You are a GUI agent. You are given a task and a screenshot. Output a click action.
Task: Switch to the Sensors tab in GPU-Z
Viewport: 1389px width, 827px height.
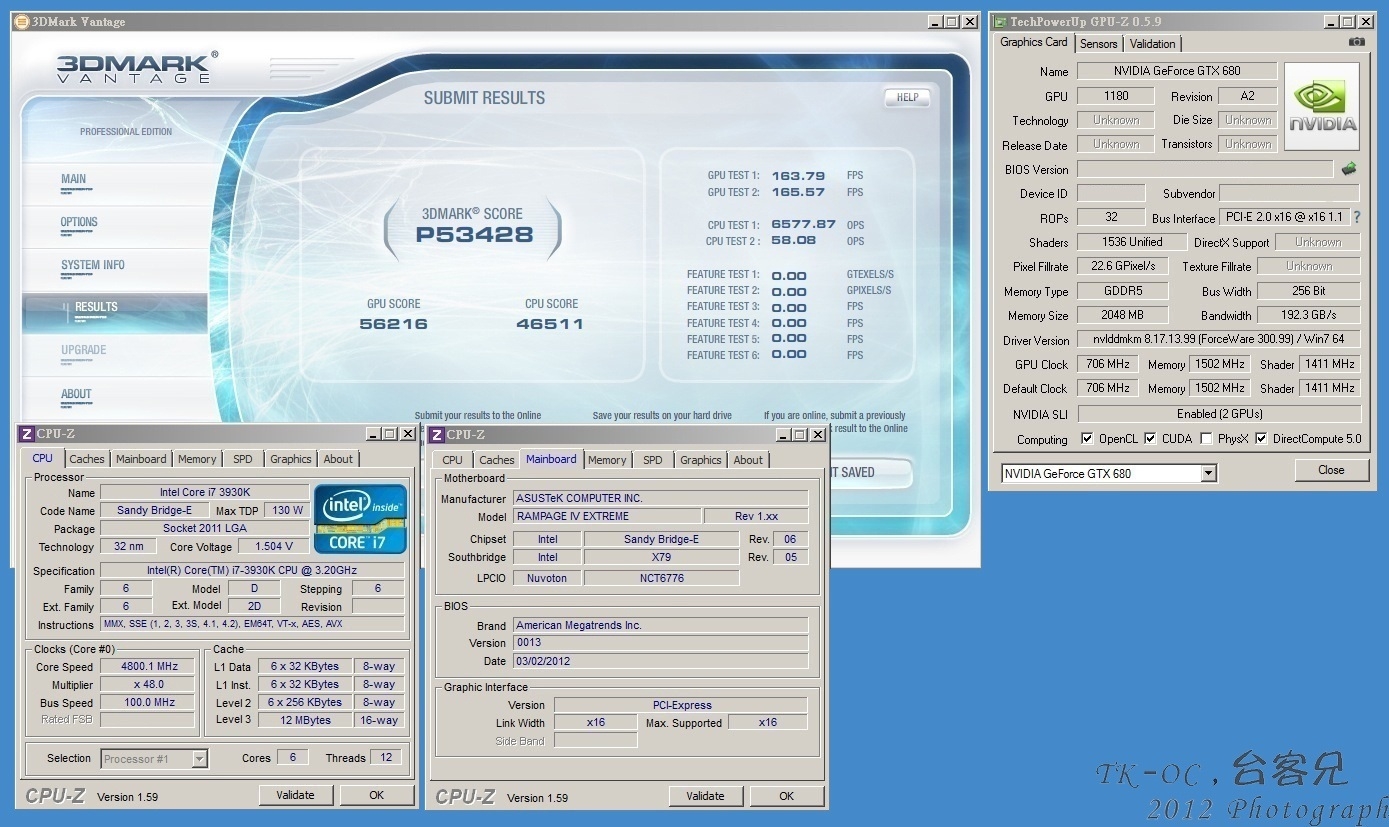[x=1098, y=44]
